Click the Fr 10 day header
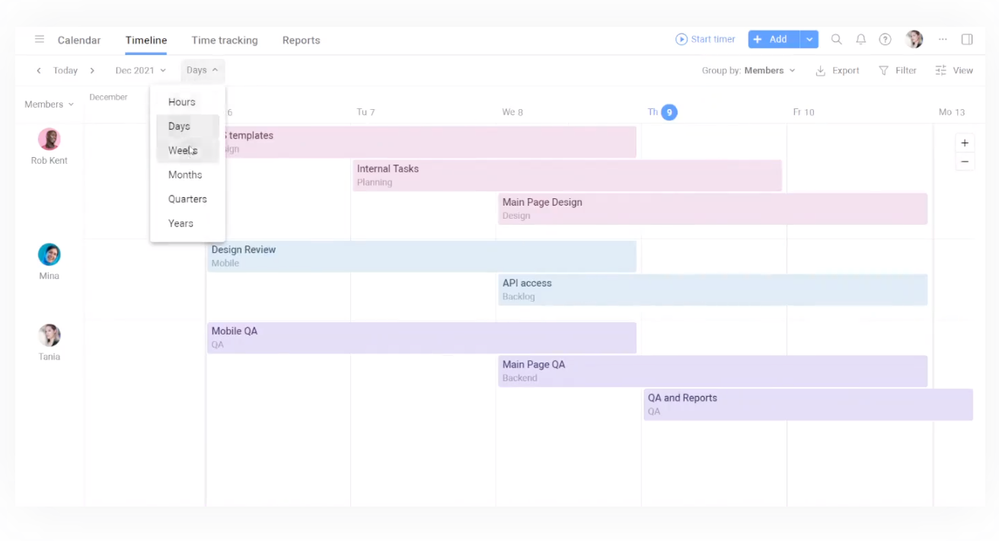This screenshot has width=999, height=541. [803, 112]
